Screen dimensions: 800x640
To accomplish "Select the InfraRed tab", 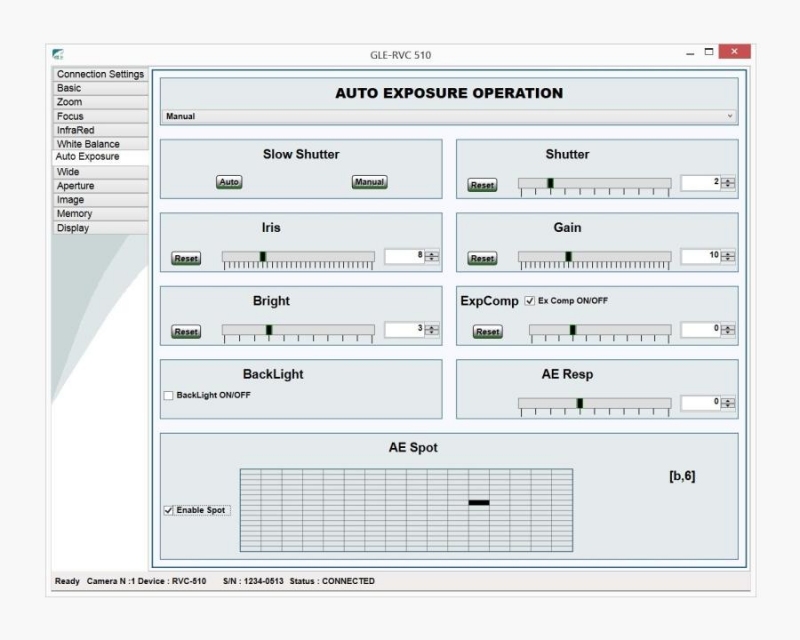I will [75, 130].
